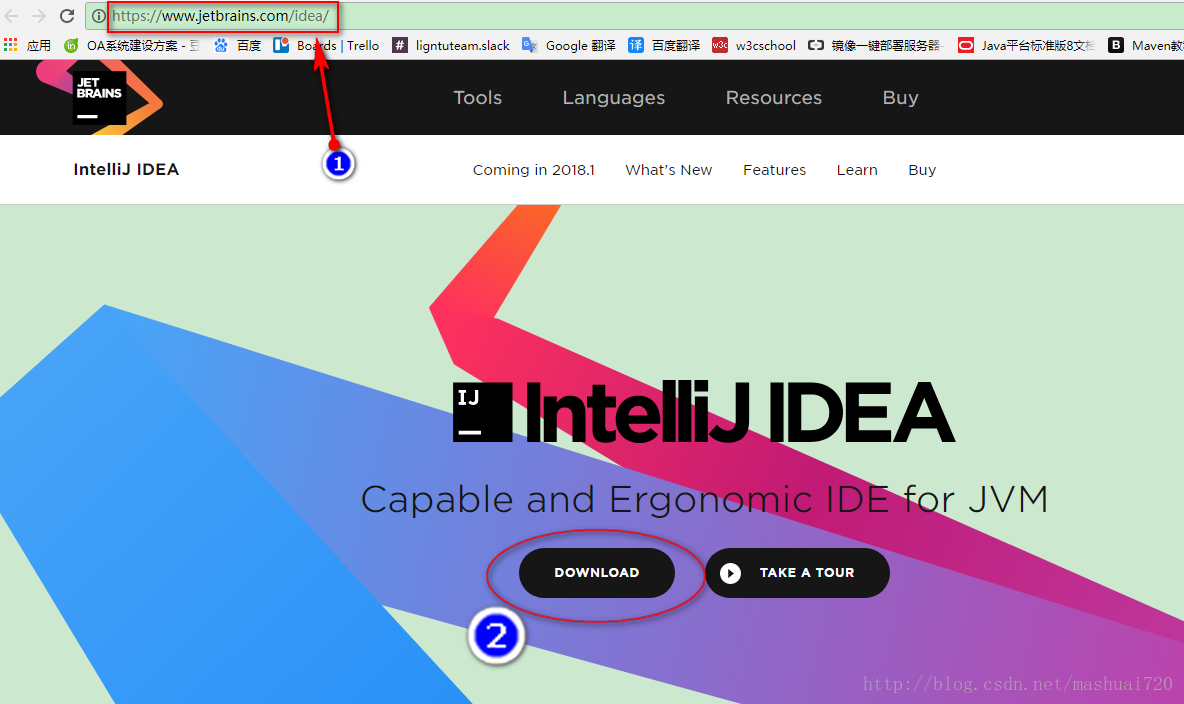Open the Resources menu

773,97
